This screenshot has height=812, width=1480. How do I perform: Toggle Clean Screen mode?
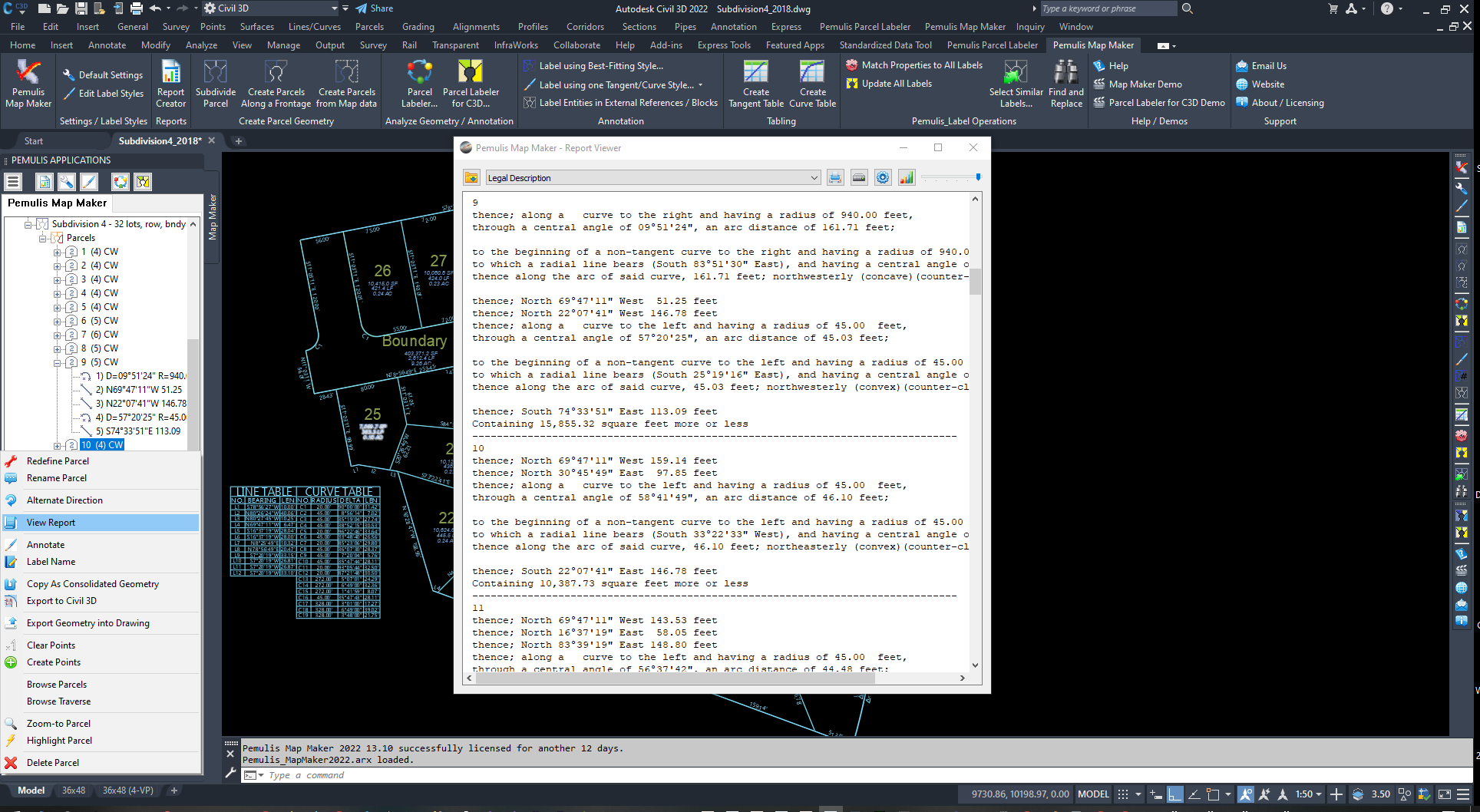click(x=1444, y=794)
